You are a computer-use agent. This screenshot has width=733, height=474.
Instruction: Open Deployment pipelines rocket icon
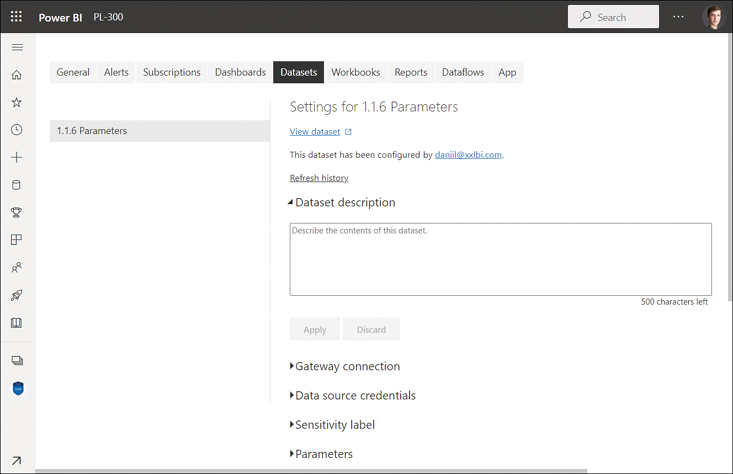pyautogui.click(x=16, y=295)
